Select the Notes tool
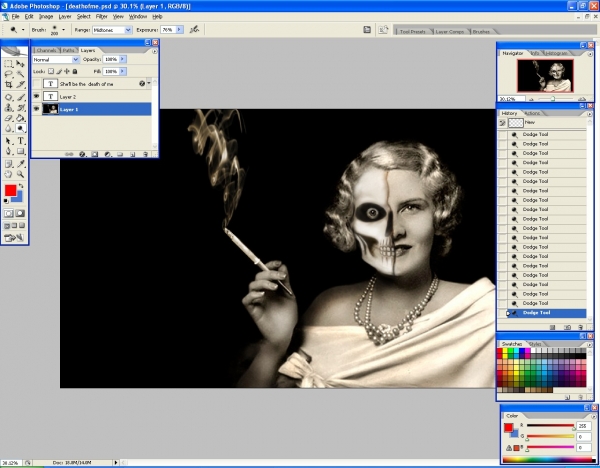This screenshot has width=600, height=468. coord(8,164)
